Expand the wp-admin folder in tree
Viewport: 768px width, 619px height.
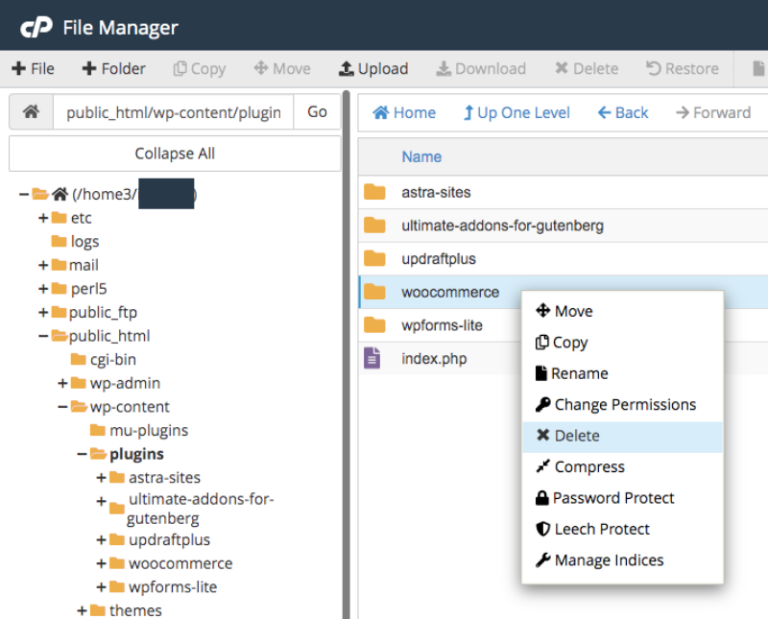(x=63, y=383)
